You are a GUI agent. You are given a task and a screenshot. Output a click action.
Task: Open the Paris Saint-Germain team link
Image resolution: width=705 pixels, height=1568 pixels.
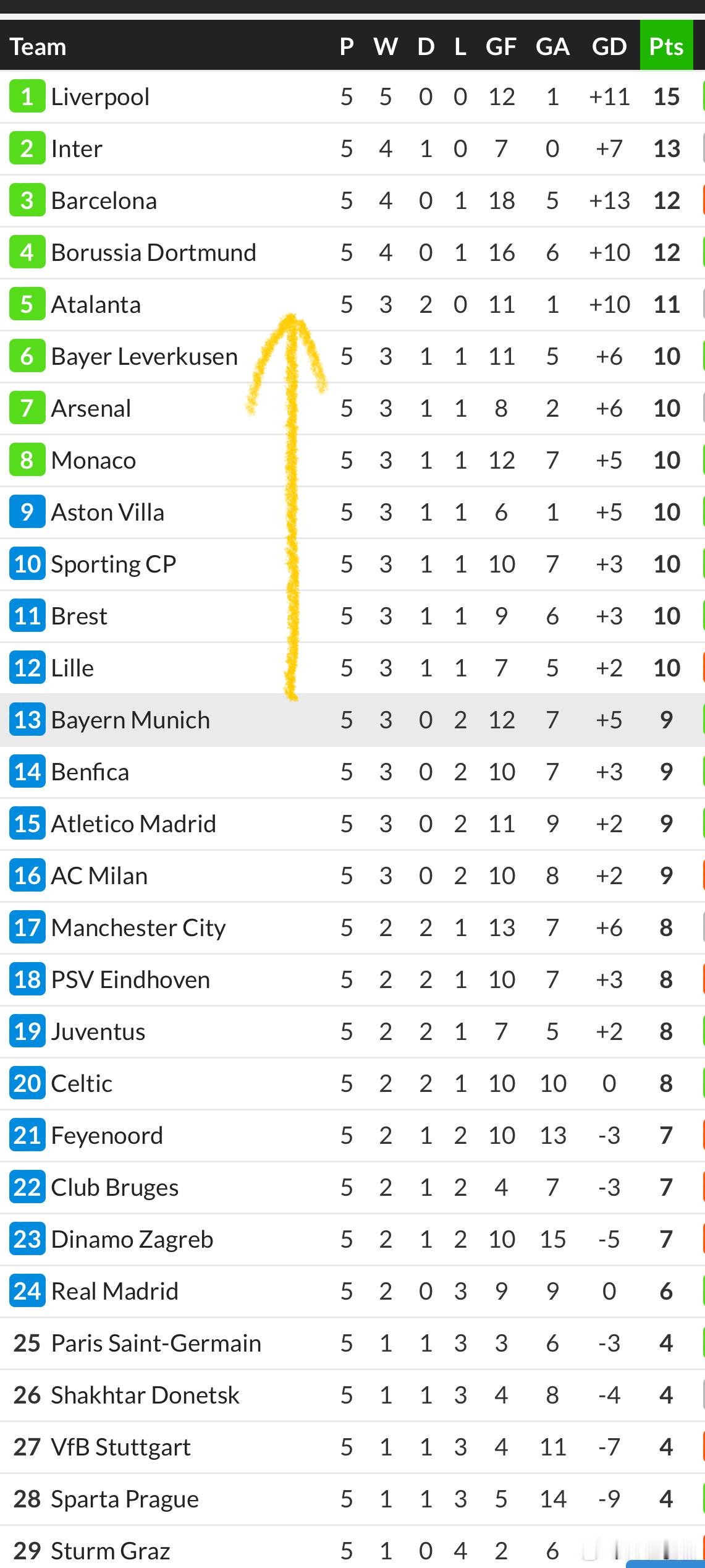[x=156, y=1344]
